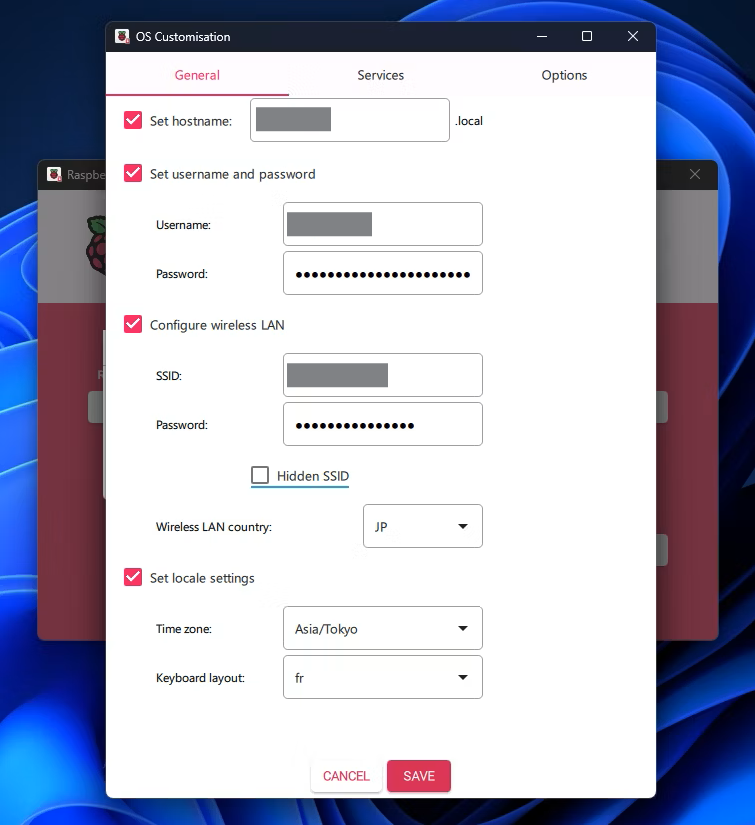Image resolution: width=755 pixels, height=825 pixels.
Task: Open the Services tab
Action: 380,75
